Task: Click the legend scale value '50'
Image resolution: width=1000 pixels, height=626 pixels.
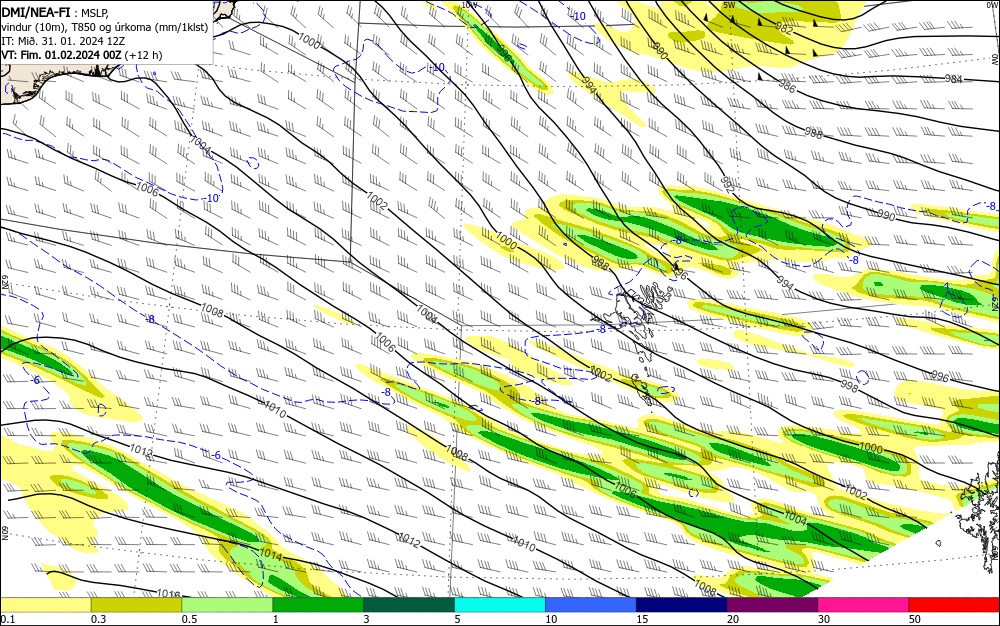Action: (x=915, y=619)
